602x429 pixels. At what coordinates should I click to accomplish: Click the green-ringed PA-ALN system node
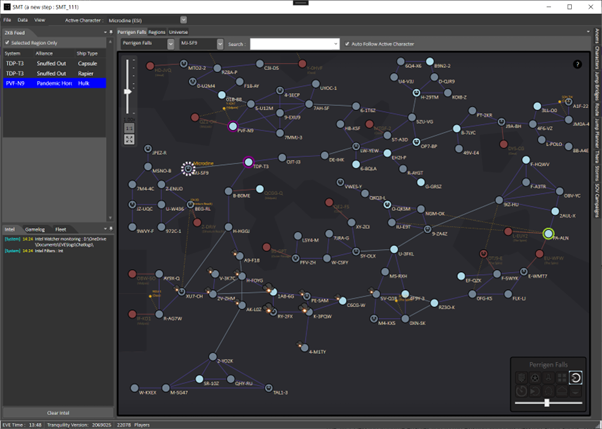coord(548,234)
